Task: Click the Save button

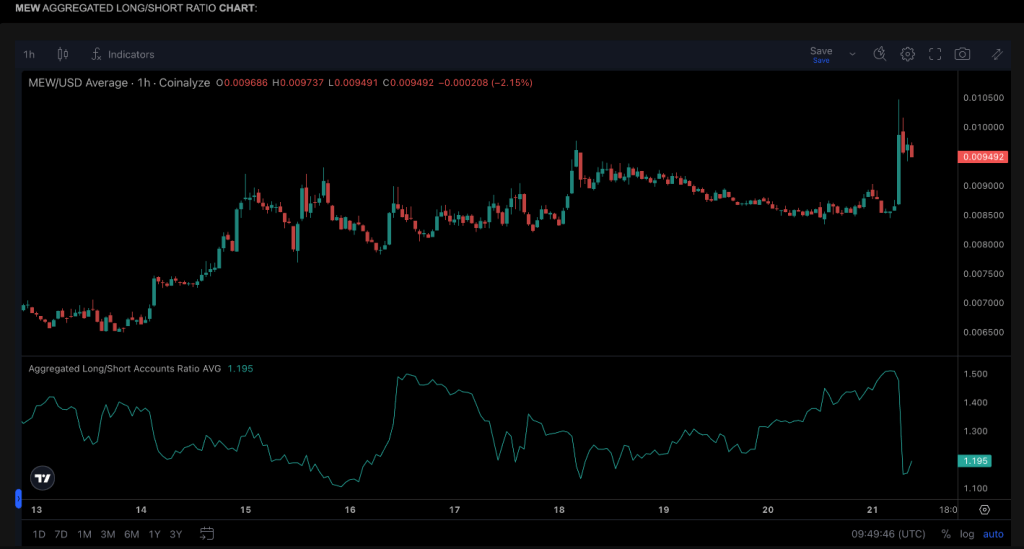Action: point(820,54)
